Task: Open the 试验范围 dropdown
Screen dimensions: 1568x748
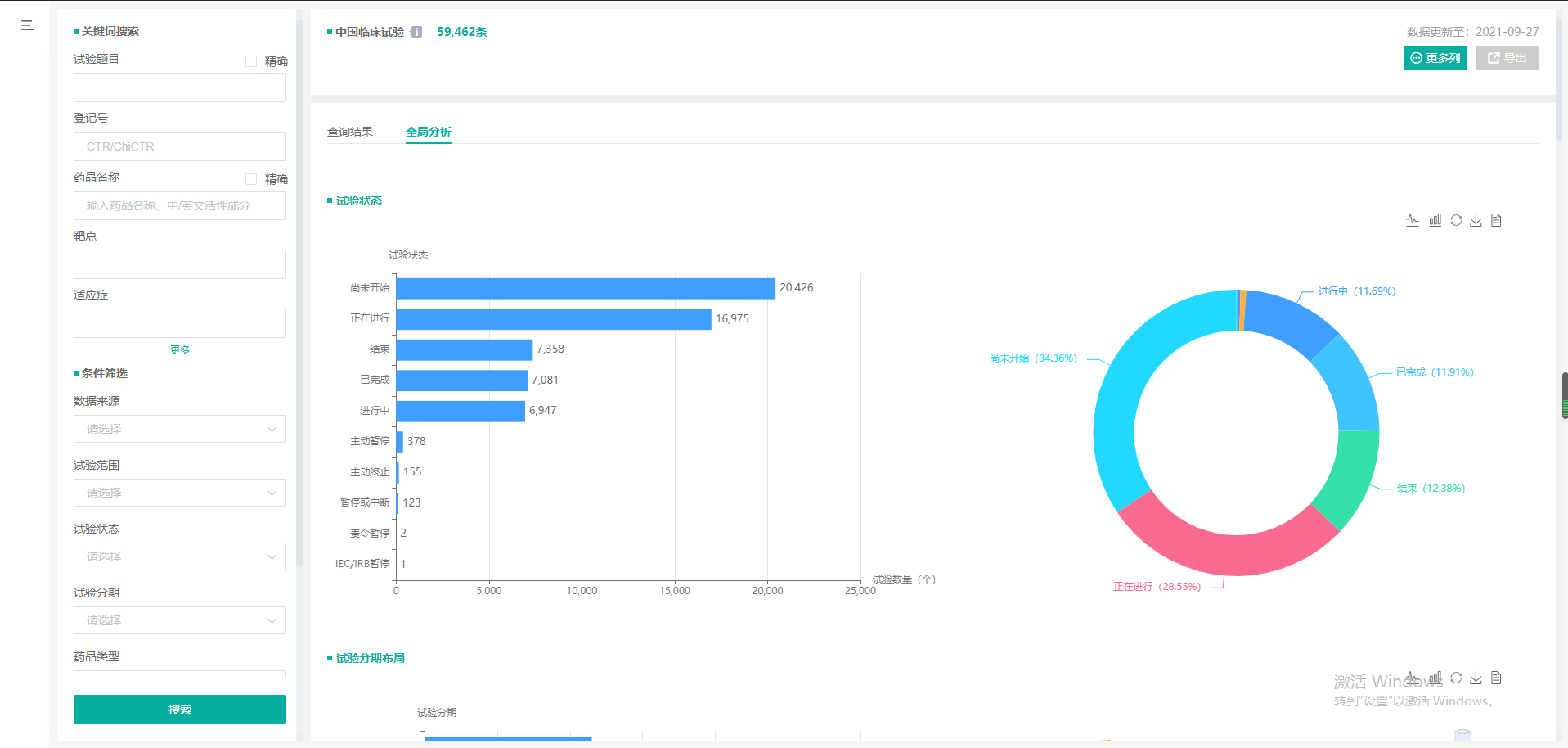Action: point(180,493)
